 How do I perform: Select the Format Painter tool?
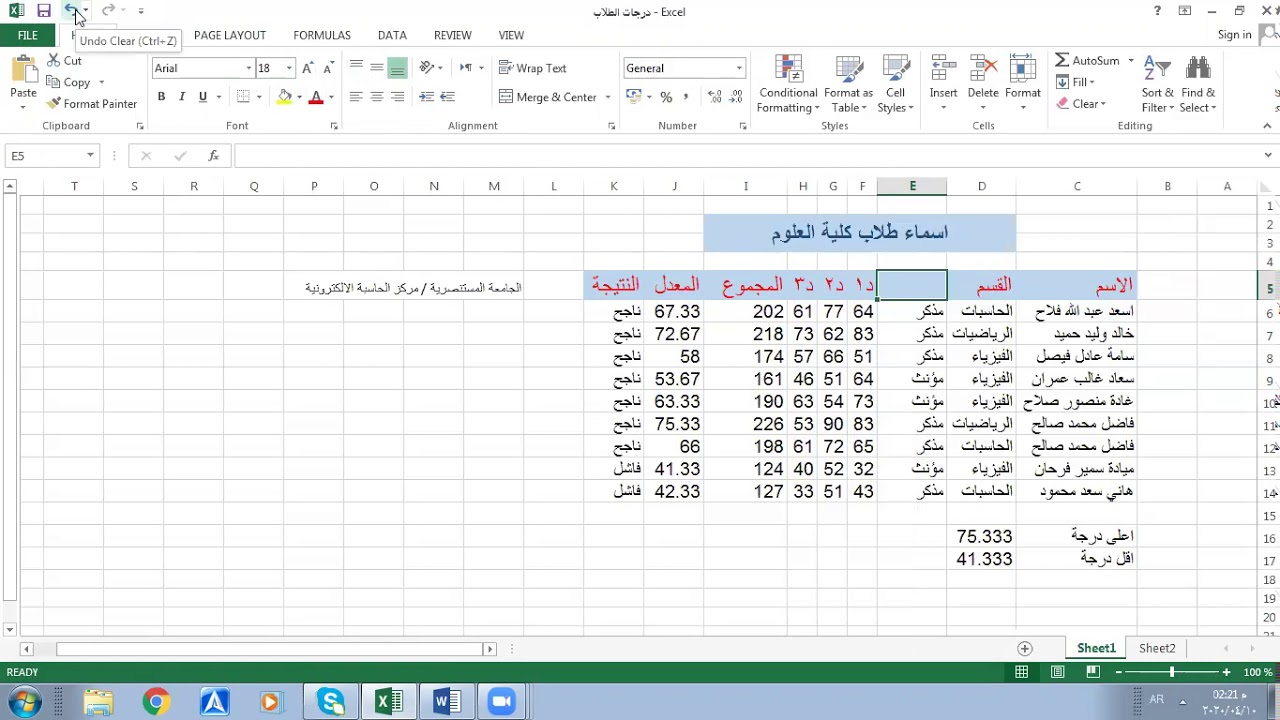(x=91, y=104)
